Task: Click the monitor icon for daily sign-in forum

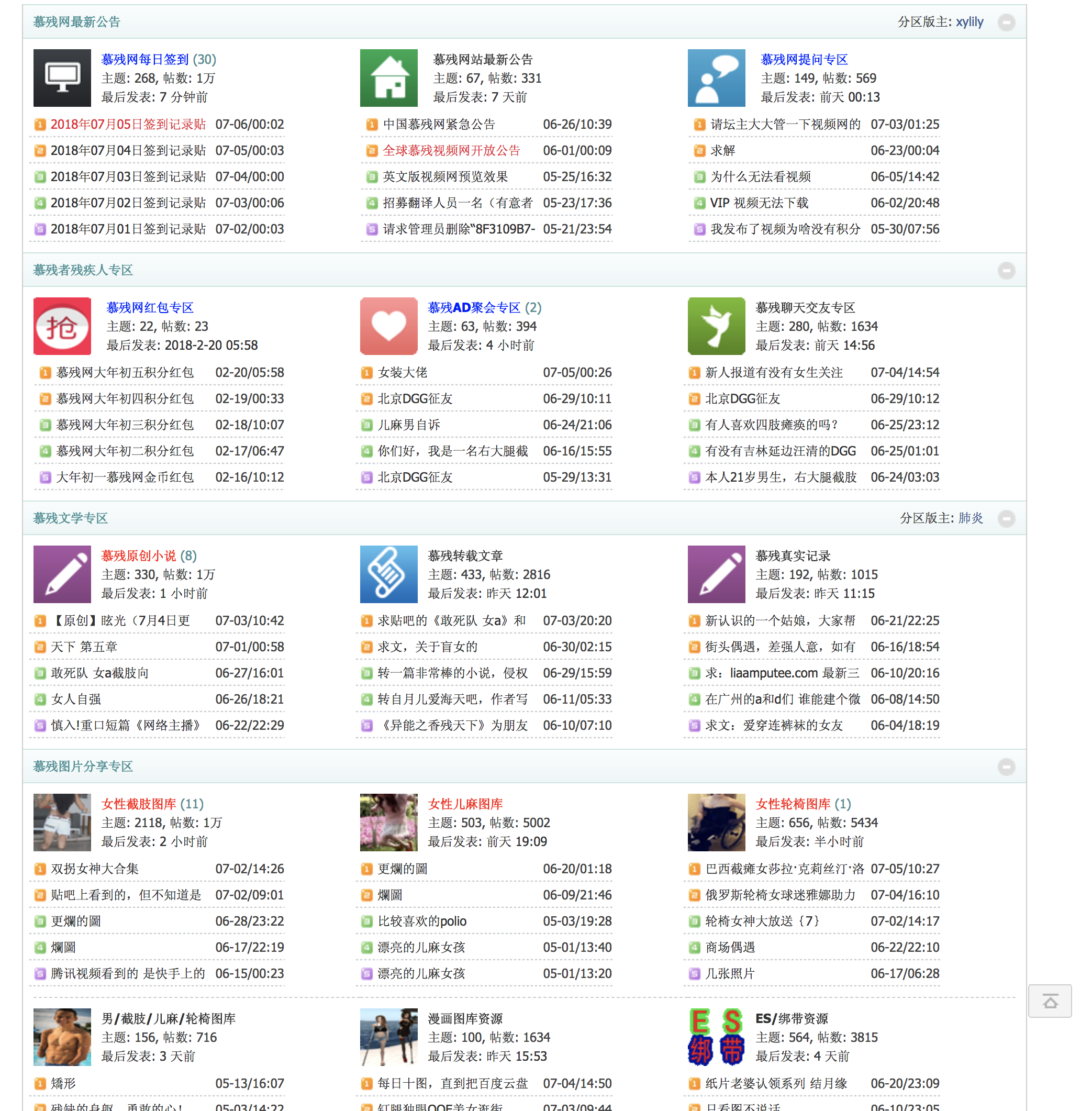Action: tap(62, 78)
